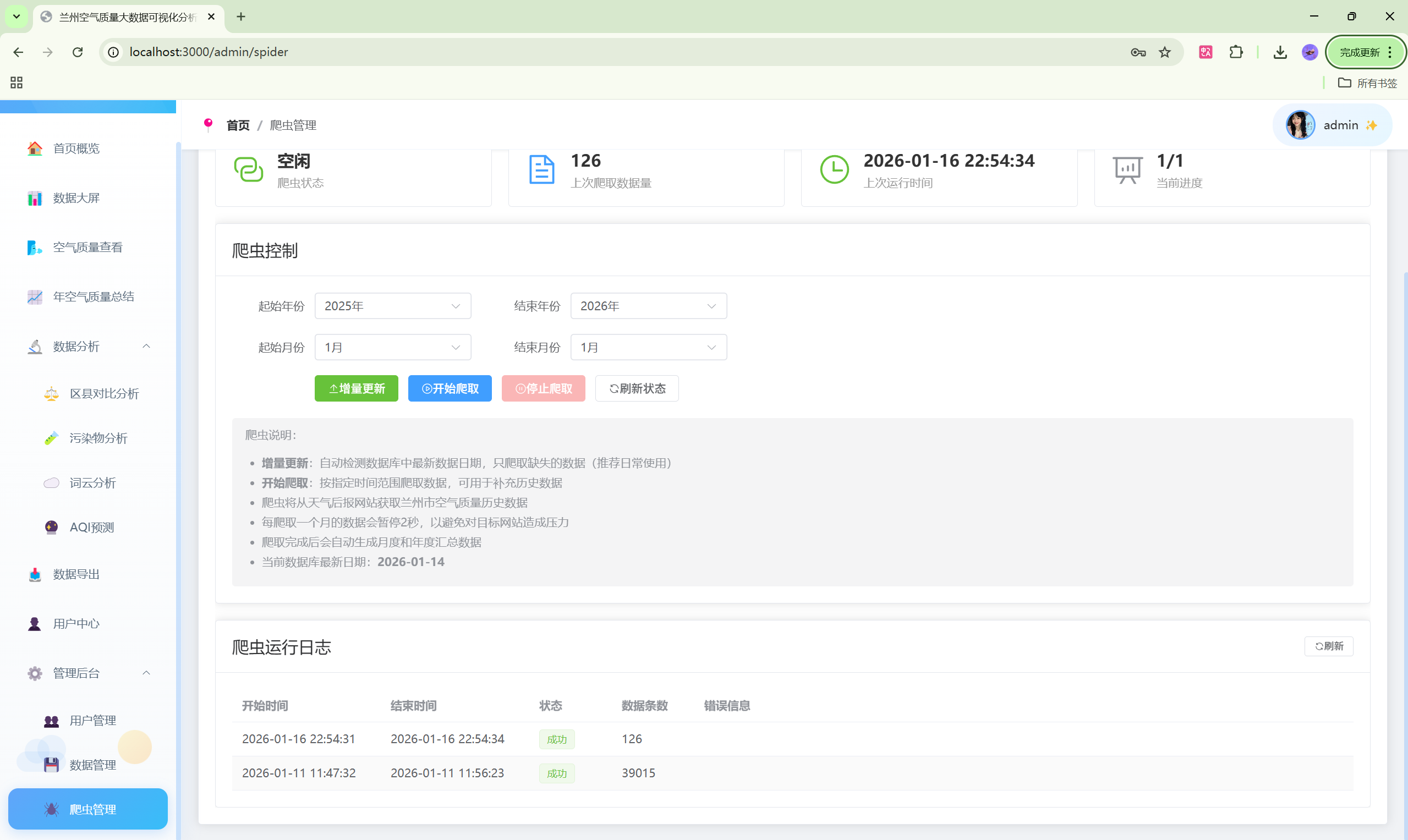Collapse the 管理后台 submenu

pos(146,673)
